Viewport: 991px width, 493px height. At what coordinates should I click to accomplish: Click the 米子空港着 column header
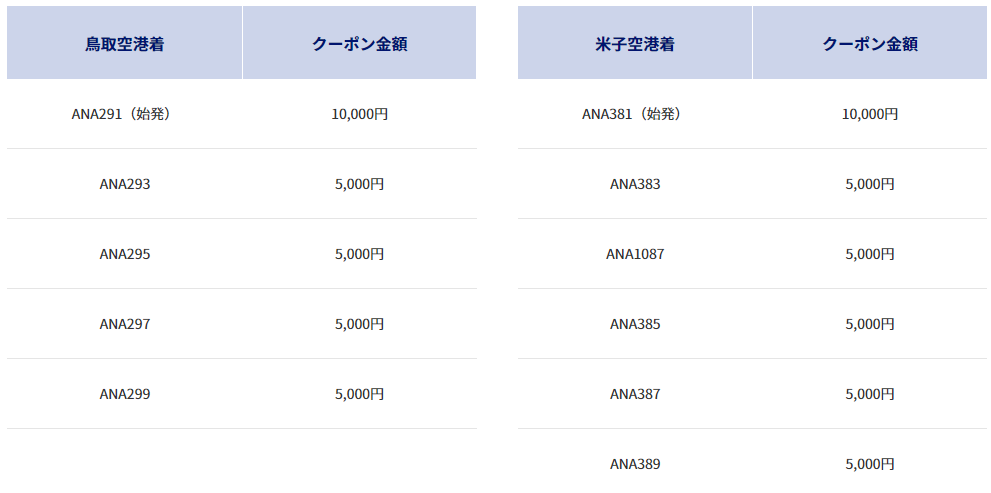635,43
